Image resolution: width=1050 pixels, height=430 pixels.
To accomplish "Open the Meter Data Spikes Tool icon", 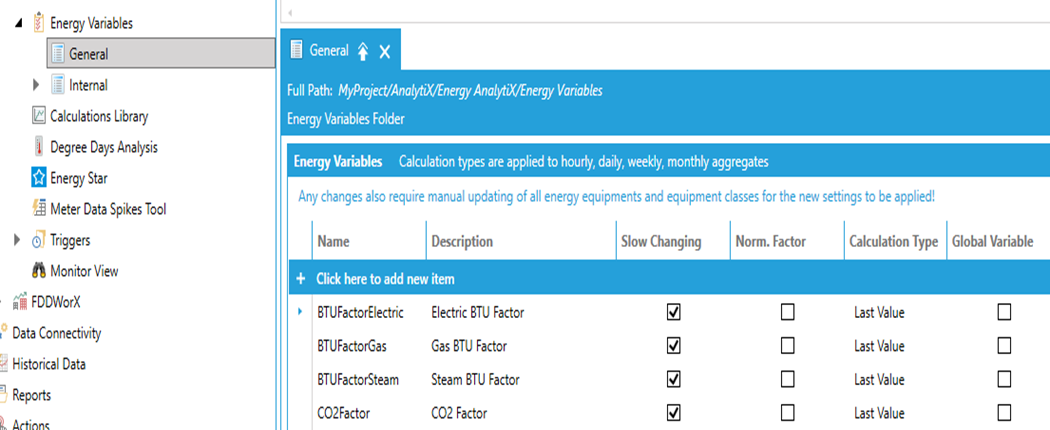I will [x=39, y=209].
